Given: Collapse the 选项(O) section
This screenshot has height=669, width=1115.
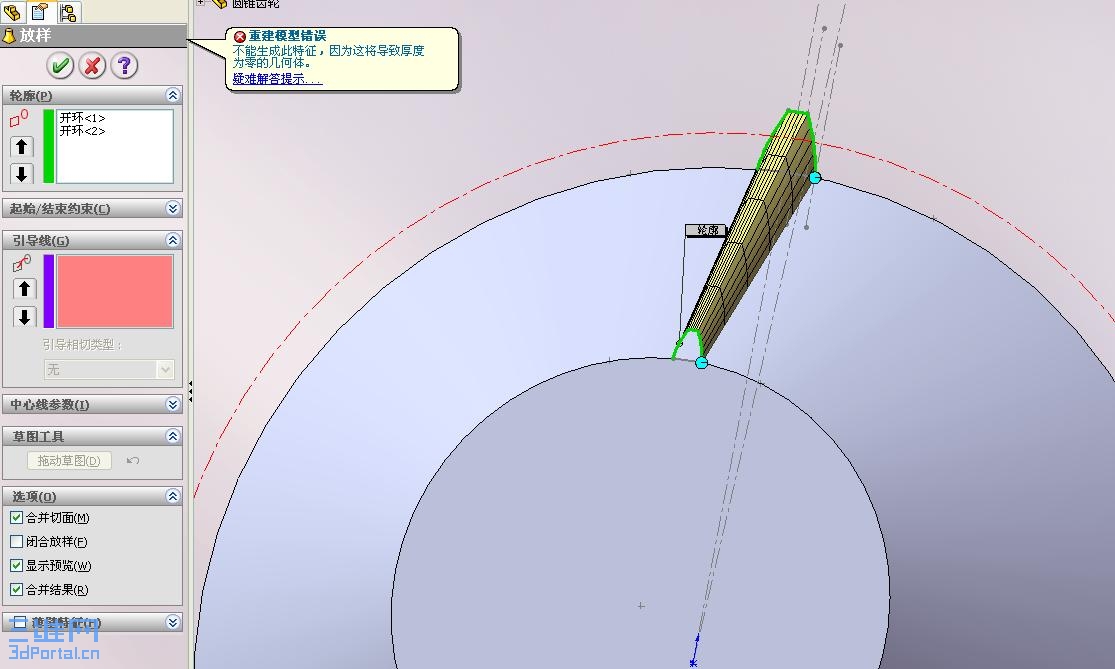Looking at the screenshot, I should 173,496.
